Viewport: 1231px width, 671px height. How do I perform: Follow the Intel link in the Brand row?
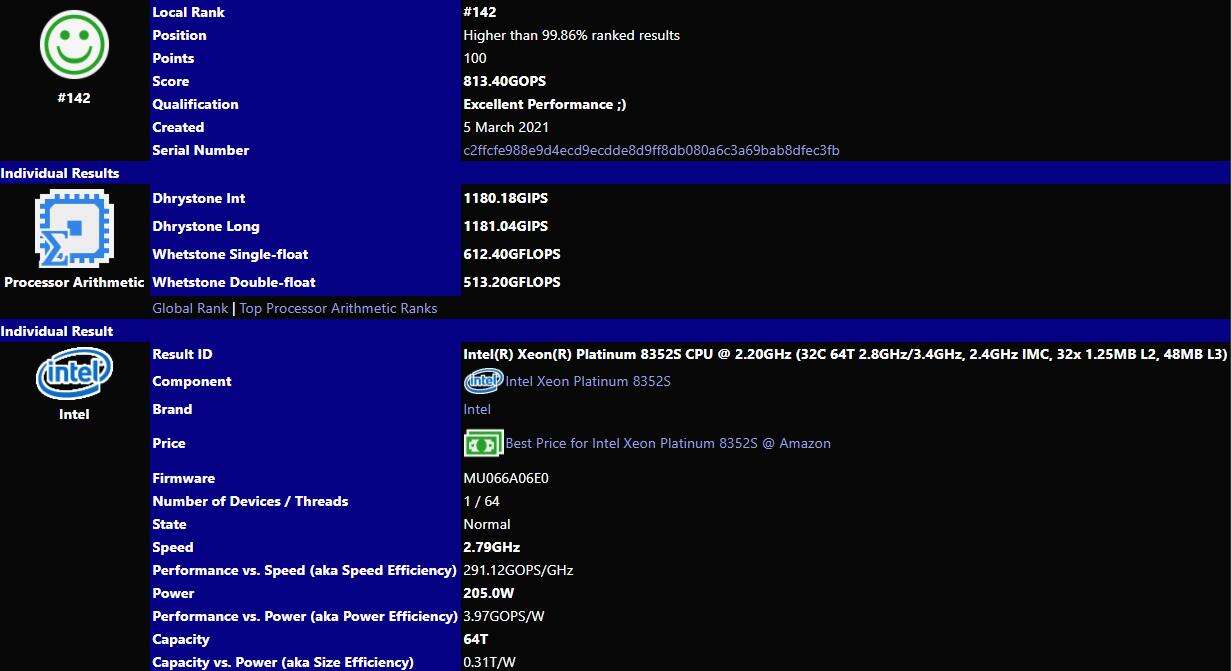click(477, 409)
